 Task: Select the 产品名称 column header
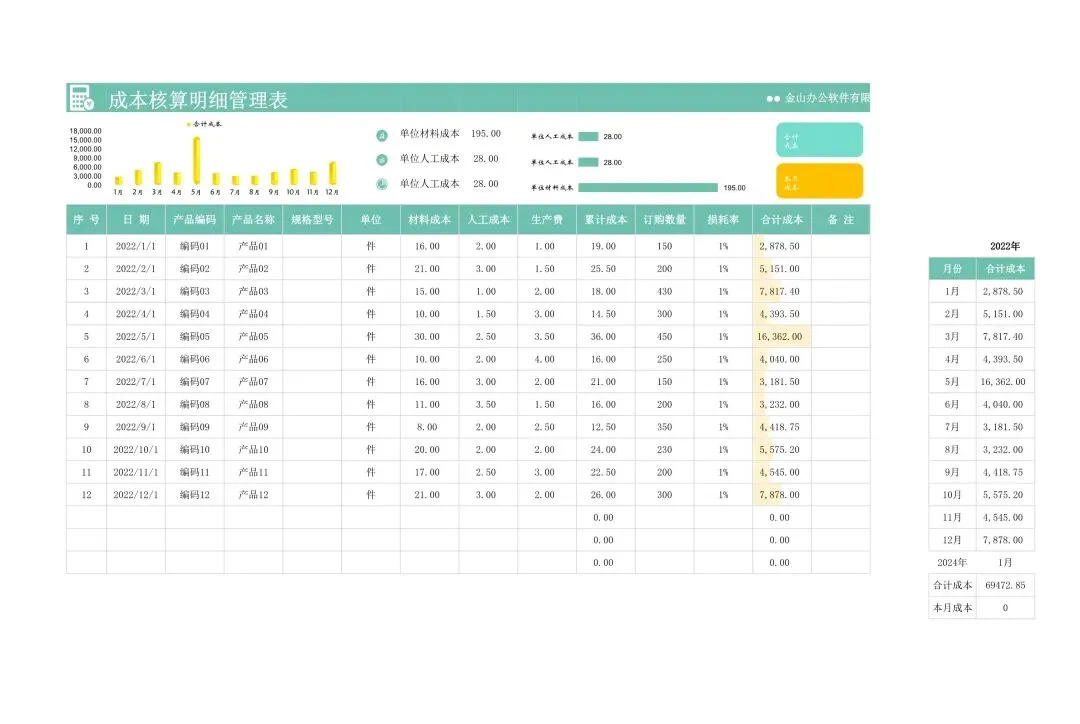pyautogui.click(x=253, y=220)
